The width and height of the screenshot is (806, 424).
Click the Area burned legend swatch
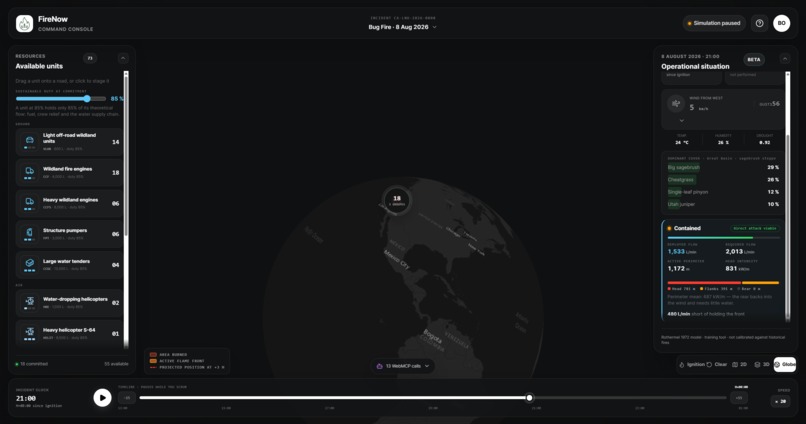click(153, 355)
